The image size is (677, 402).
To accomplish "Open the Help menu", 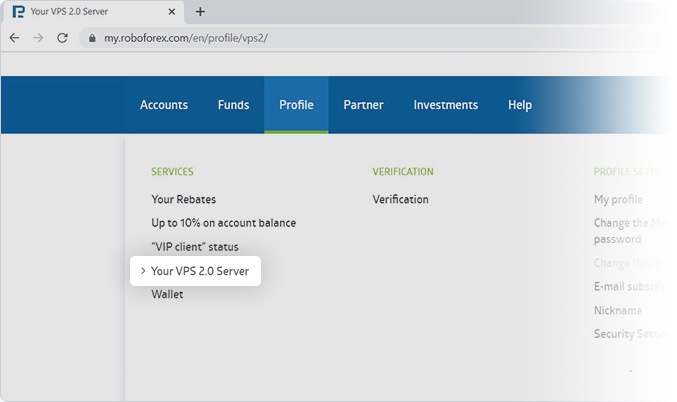I will 519,105.
